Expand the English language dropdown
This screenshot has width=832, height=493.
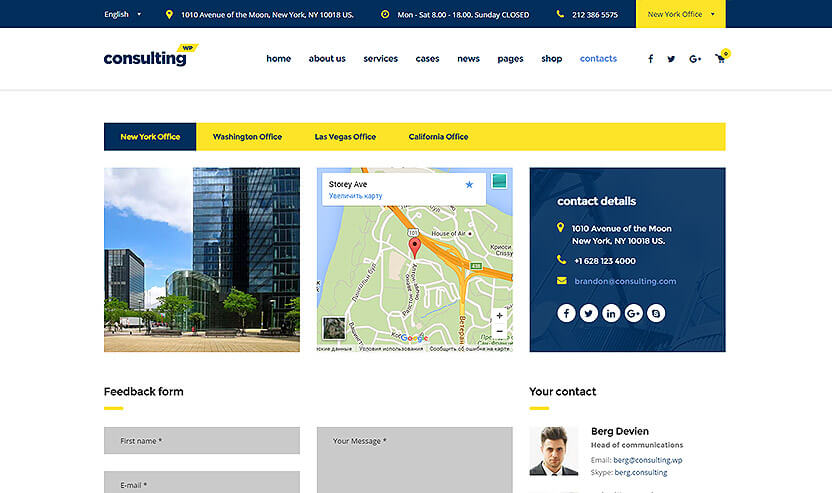click(x=122, y=15)
